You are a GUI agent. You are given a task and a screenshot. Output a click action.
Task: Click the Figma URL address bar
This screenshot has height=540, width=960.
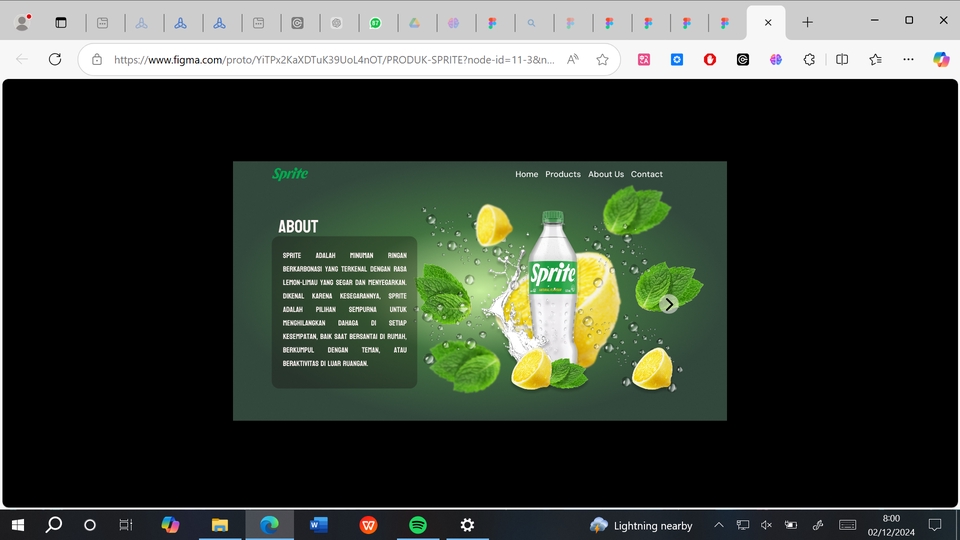pos(334,59)
